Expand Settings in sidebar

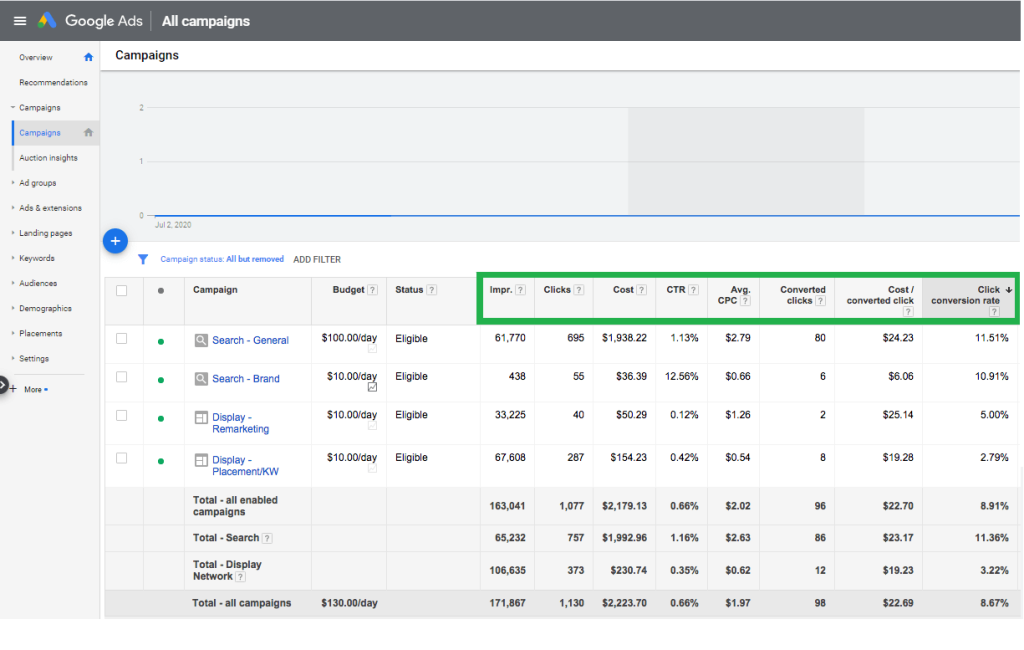[x=12, y=359]
